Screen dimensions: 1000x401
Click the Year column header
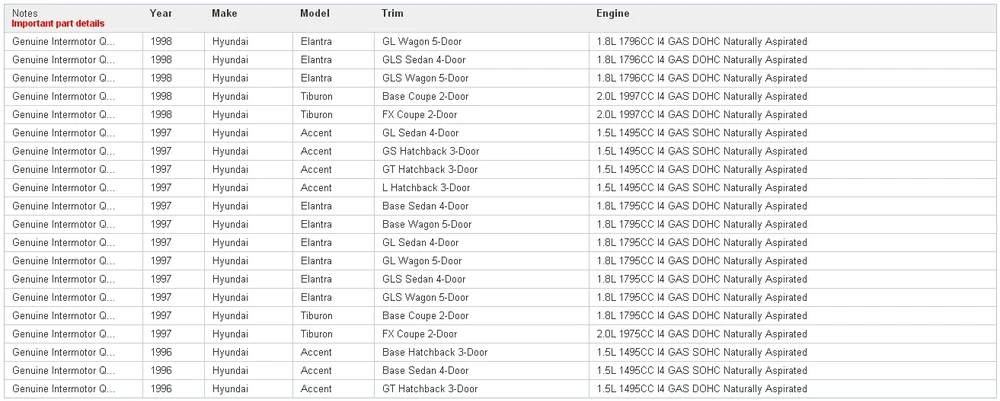click(x=161, y=13)
